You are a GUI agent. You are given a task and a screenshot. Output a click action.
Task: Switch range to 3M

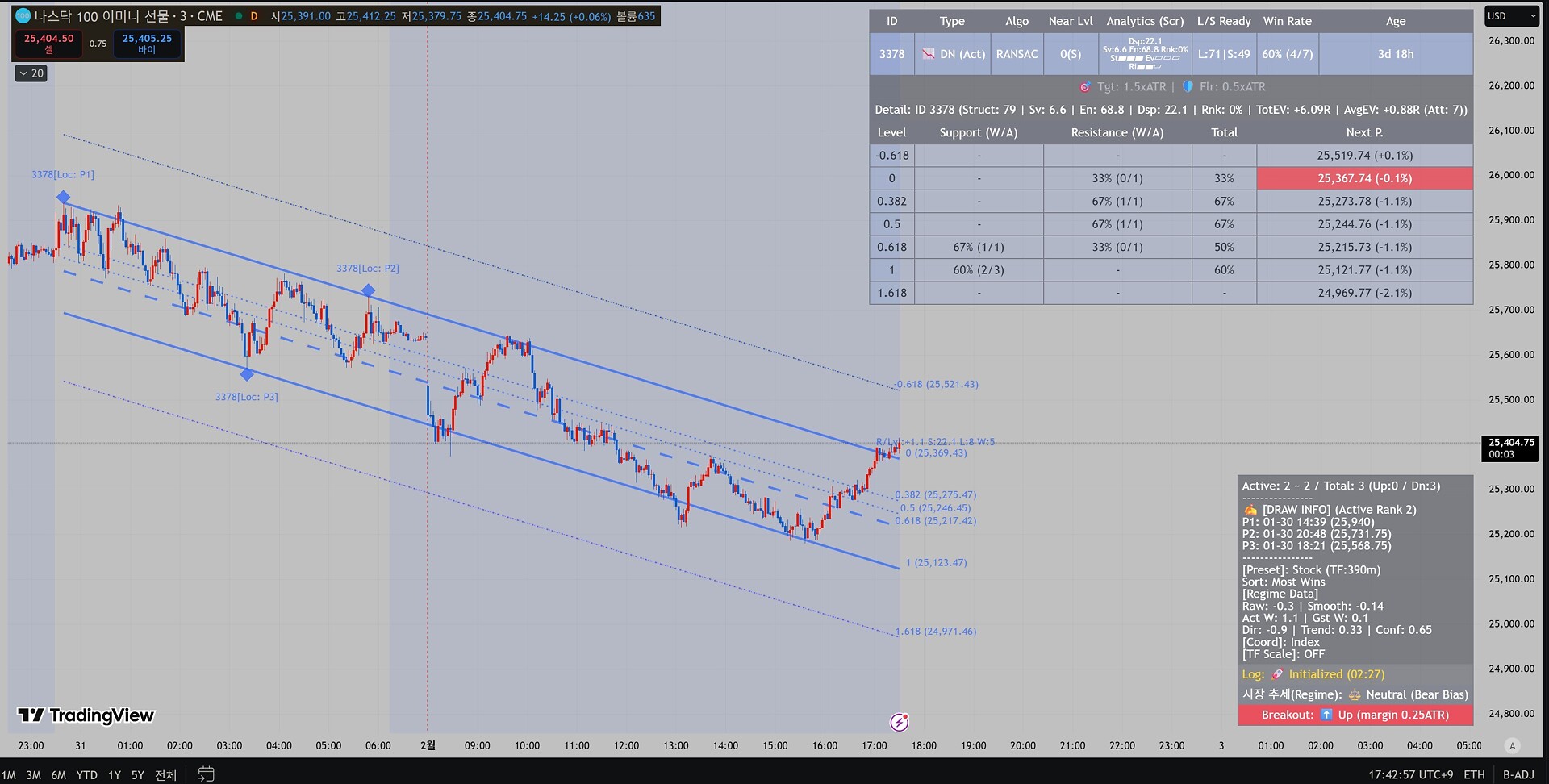pyautogui.click(x=33, y=775)
